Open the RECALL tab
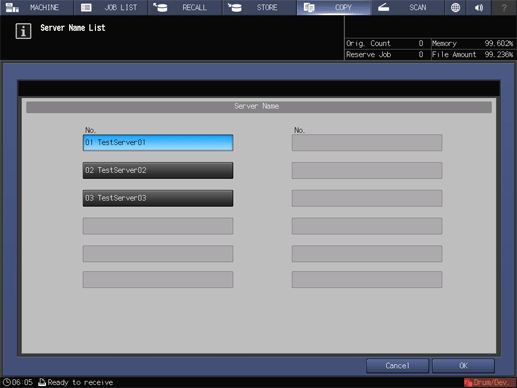The width and height of the screenshot is (517, 388). pos(185,7)
